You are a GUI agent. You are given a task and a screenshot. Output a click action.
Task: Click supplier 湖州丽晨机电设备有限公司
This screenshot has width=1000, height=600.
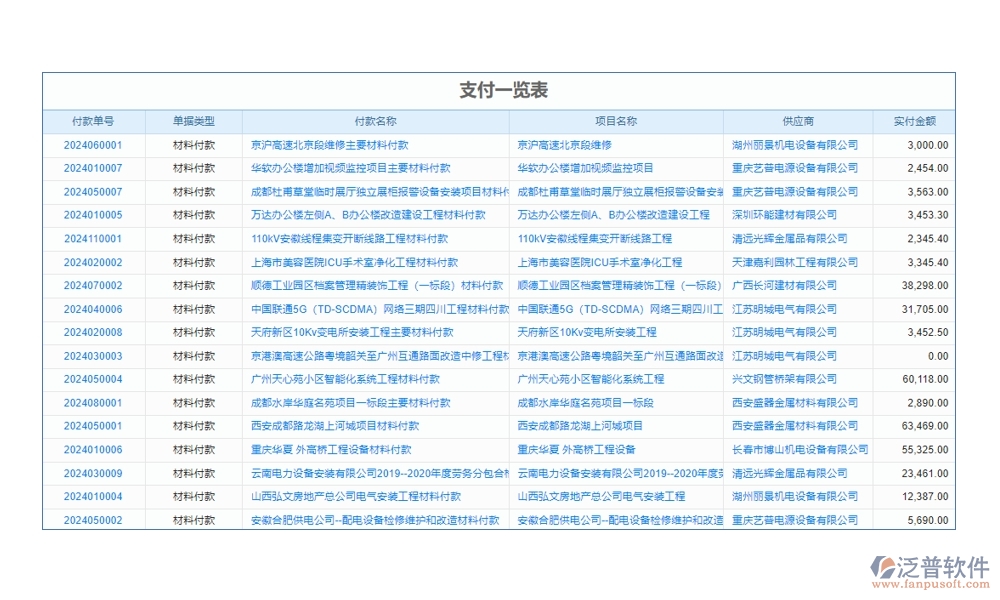tap(795, 144)
